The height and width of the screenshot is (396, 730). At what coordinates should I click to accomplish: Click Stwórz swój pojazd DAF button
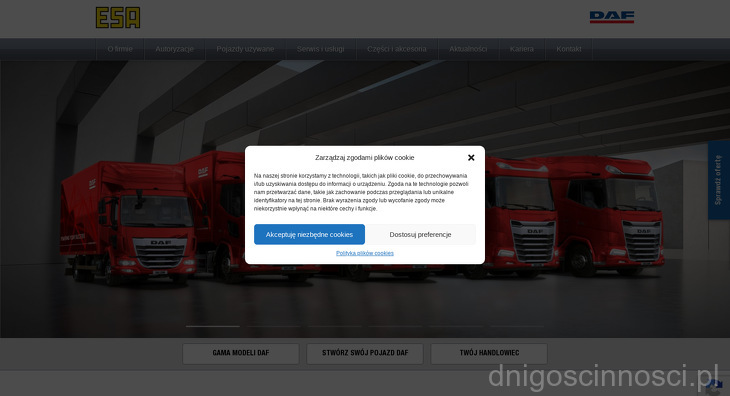pos(365,353)
